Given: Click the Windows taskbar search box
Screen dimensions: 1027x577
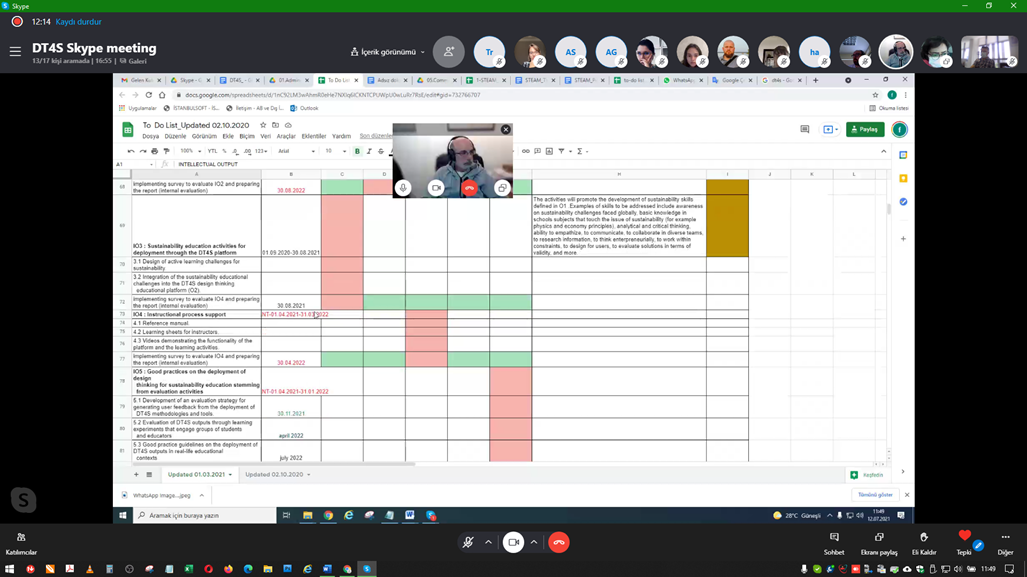Looking at the screenshot, I should tap(205, 516).
